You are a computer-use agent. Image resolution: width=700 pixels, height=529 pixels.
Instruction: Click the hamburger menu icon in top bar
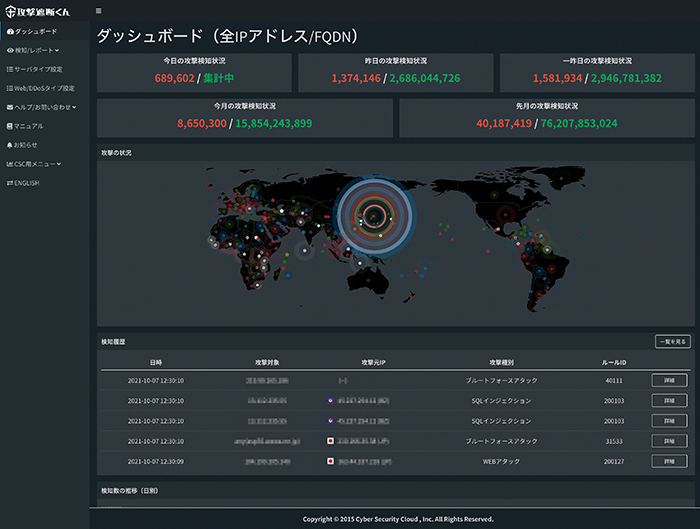tap(98, 10)
